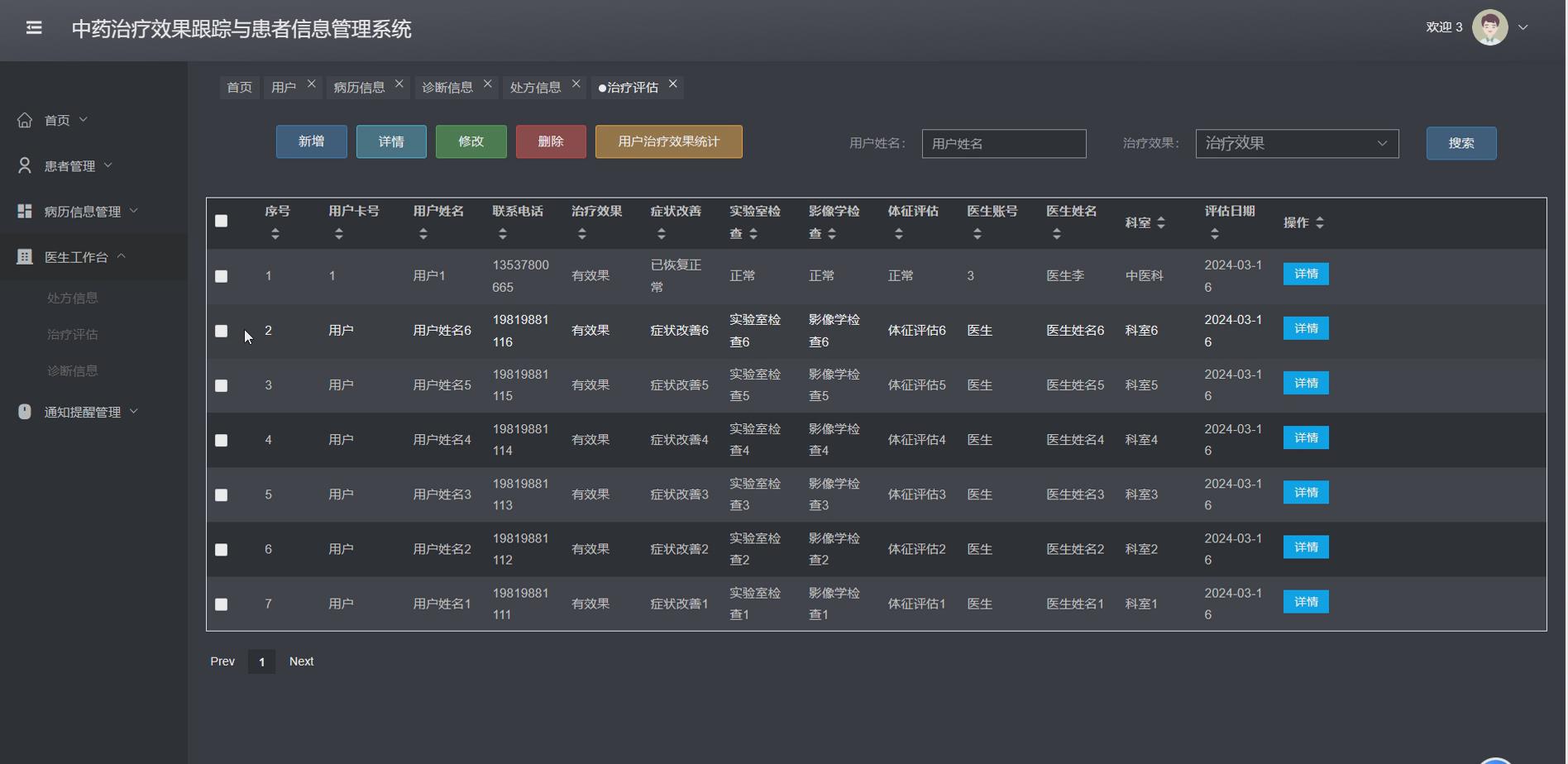Image resolution: width=1568 pixels, height=764 pixels.
Task: Type in the 用户姓名 search field
Action: point(1004,143)
